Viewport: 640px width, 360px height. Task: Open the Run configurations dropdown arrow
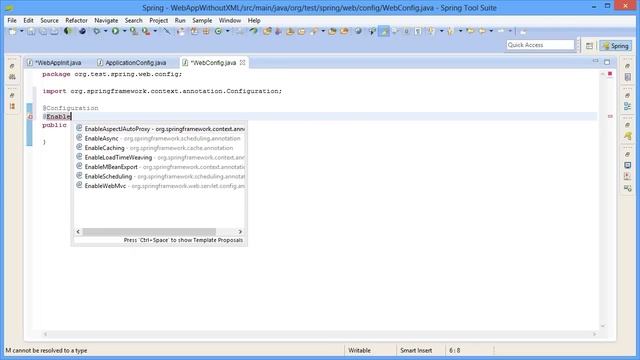coord(124,31)
